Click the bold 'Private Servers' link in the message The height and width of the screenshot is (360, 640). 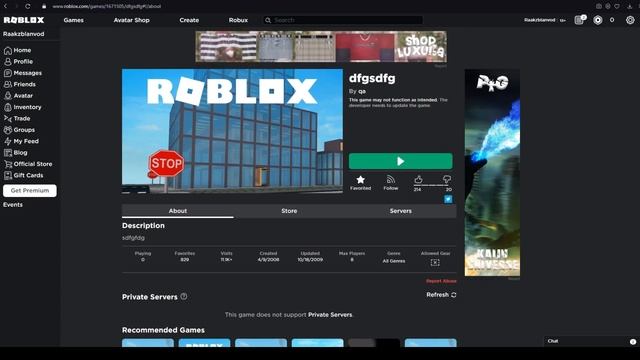tap(330, 315)
